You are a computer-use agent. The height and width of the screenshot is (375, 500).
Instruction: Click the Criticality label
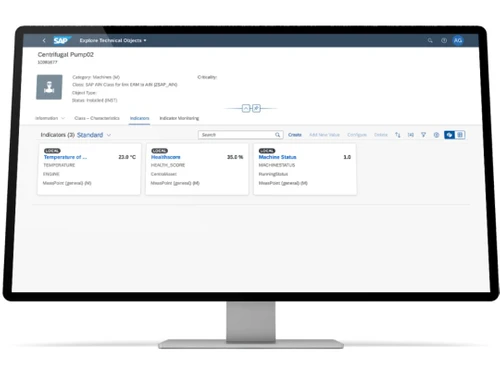click(x=207, y=77)
